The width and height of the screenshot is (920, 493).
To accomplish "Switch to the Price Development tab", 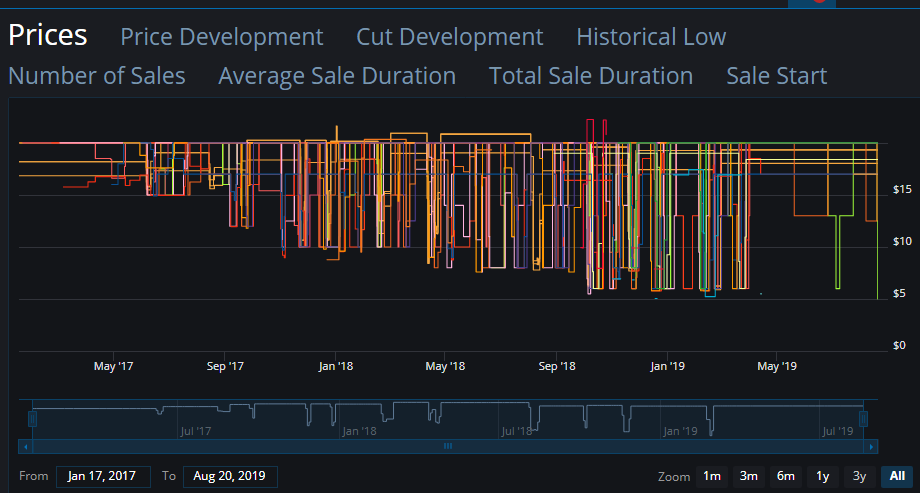I will [221, 37].
